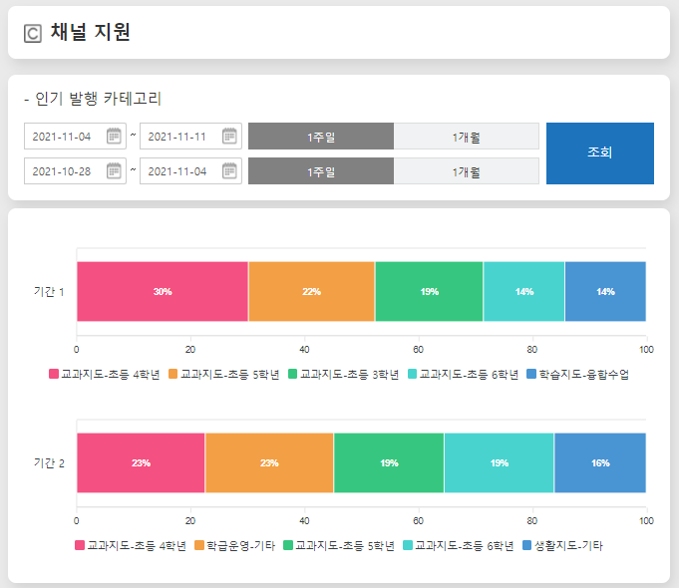
Task: Click the 2021-11-04 first start date field
Action: [63, 136]
